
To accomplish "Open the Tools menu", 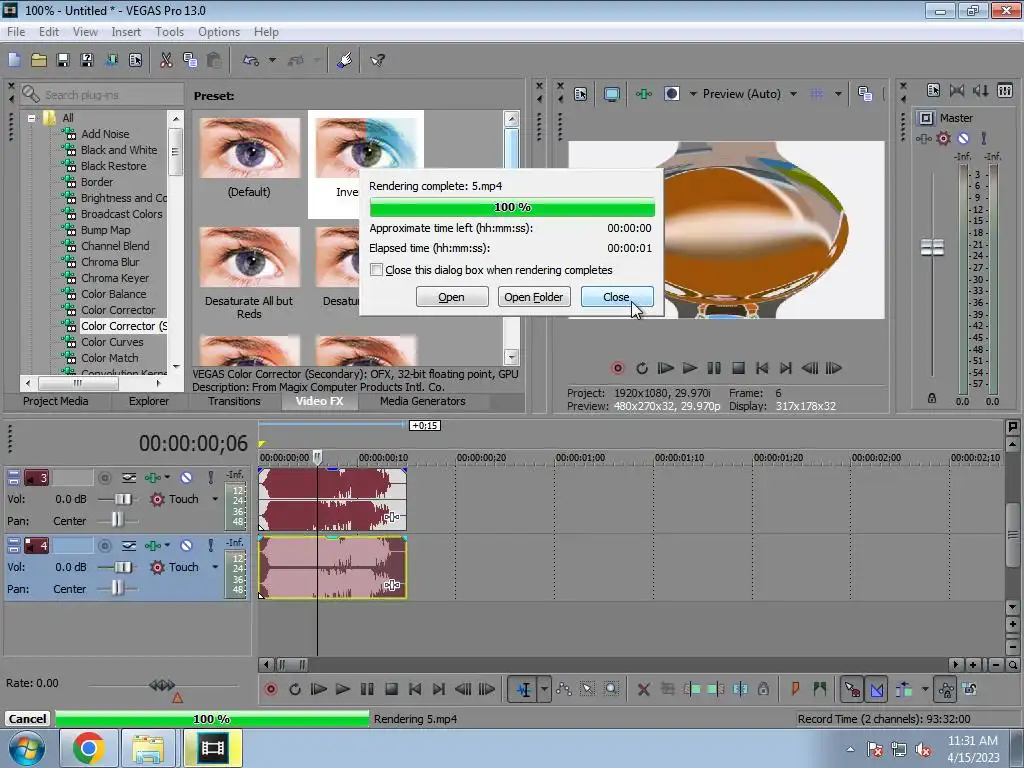I will [169, 31].
